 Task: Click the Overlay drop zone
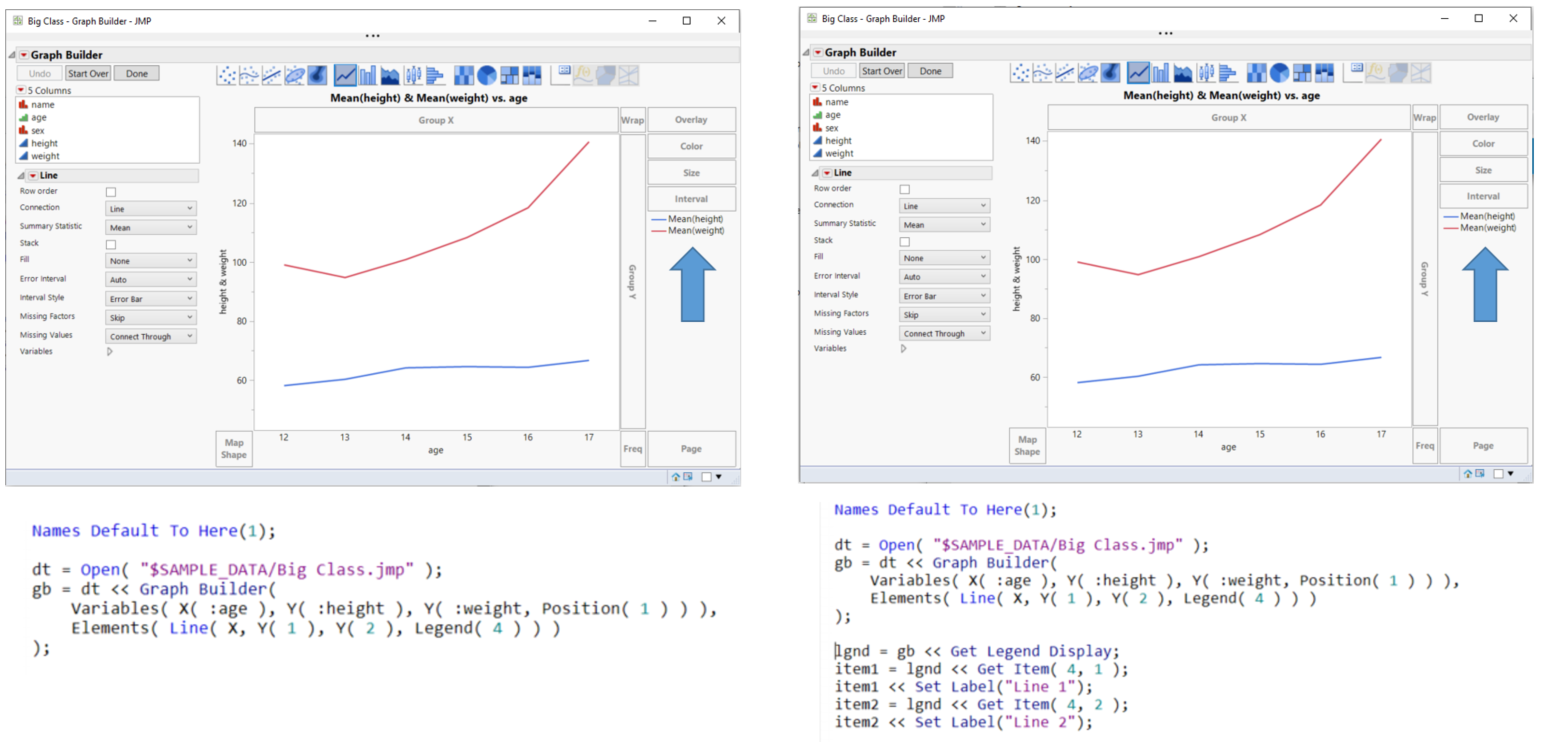[x=693, y=119]
